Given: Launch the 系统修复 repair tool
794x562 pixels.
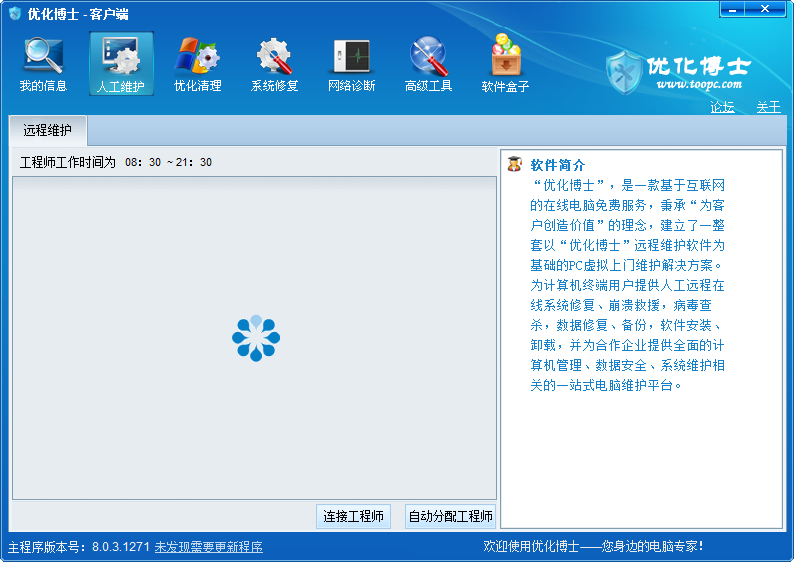Looking at the screenshot, I should pos(274,64).
